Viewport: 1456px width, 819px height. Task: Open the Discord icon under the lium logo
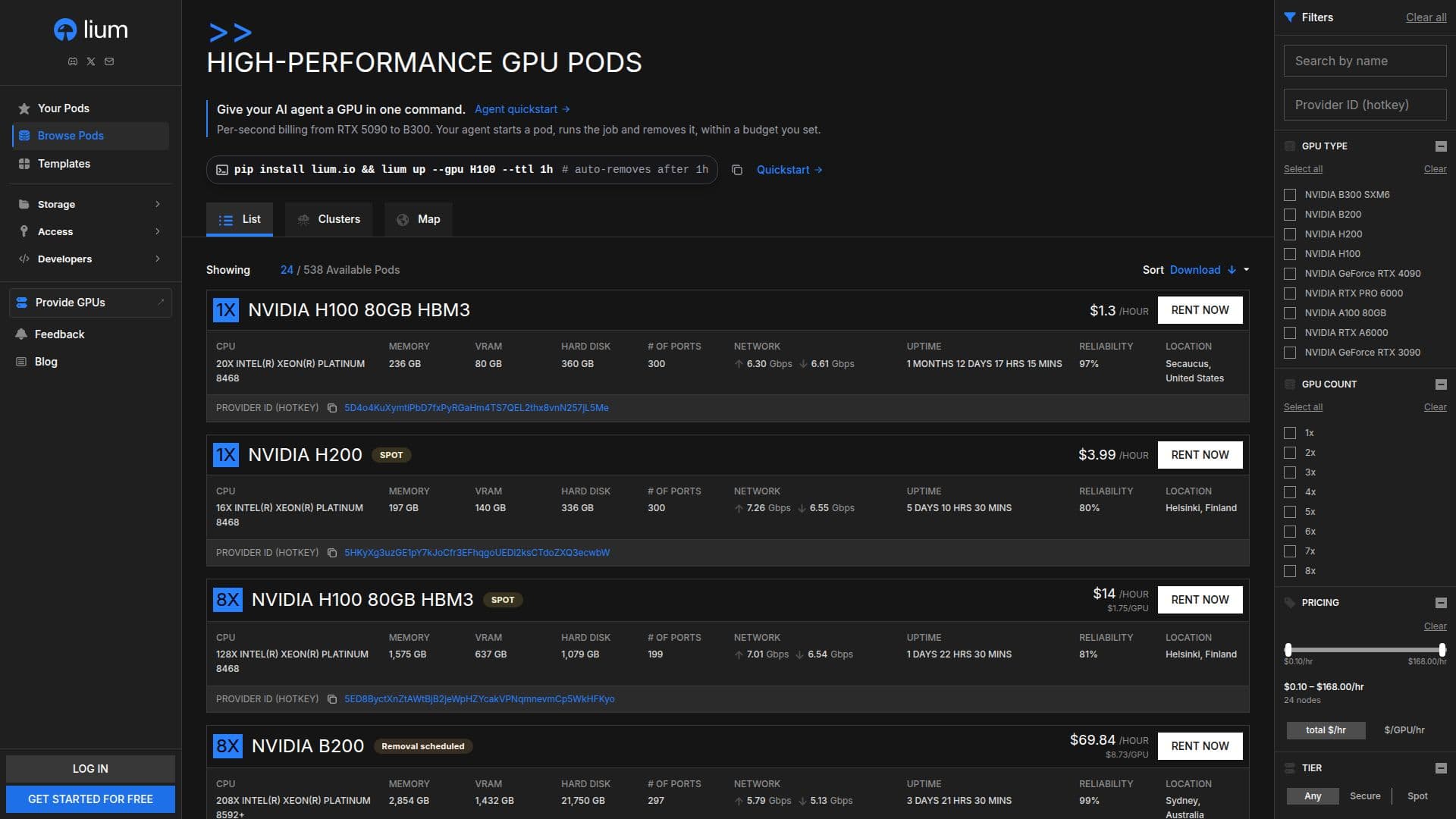click(x=73, y=61)
